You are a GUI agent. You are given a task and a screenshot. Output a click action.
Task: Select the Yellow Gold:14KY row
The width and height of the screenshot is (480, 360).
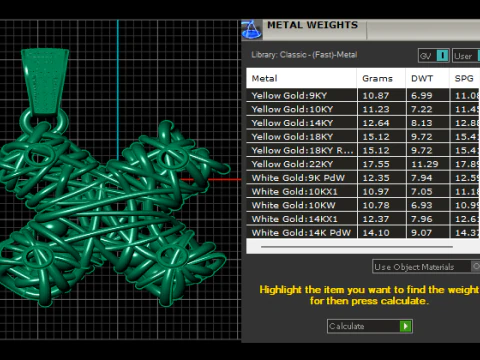[x=363, y=123]
